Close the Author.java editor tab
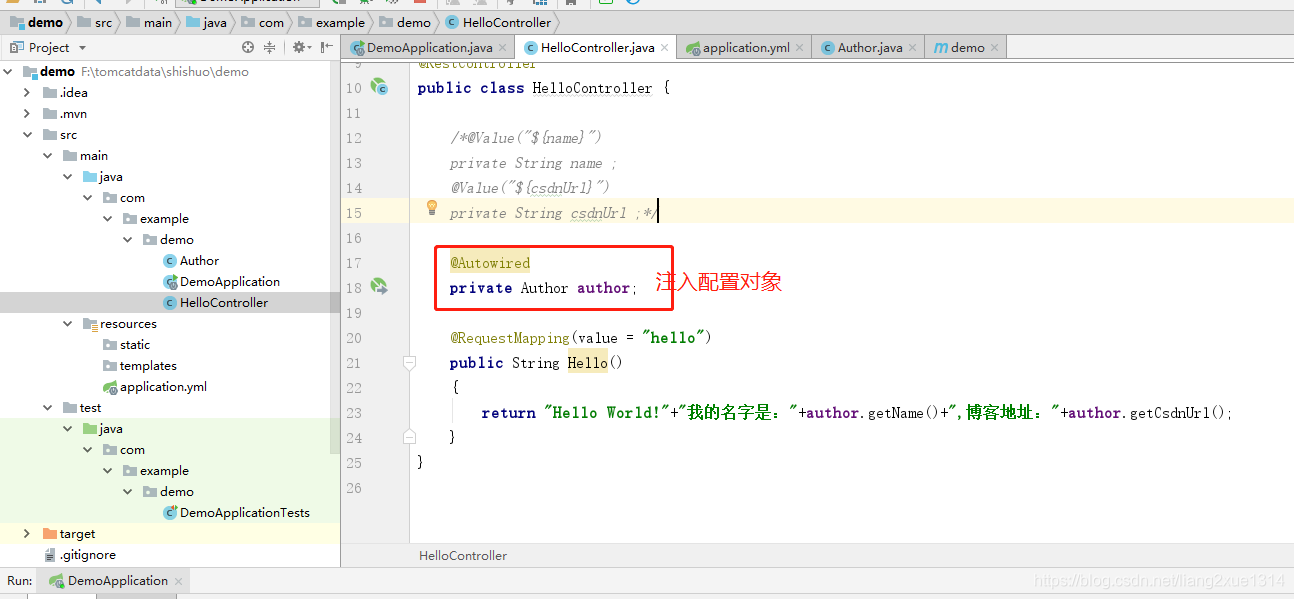This screenshot has width=1294, height=599. tap(913, 47)
